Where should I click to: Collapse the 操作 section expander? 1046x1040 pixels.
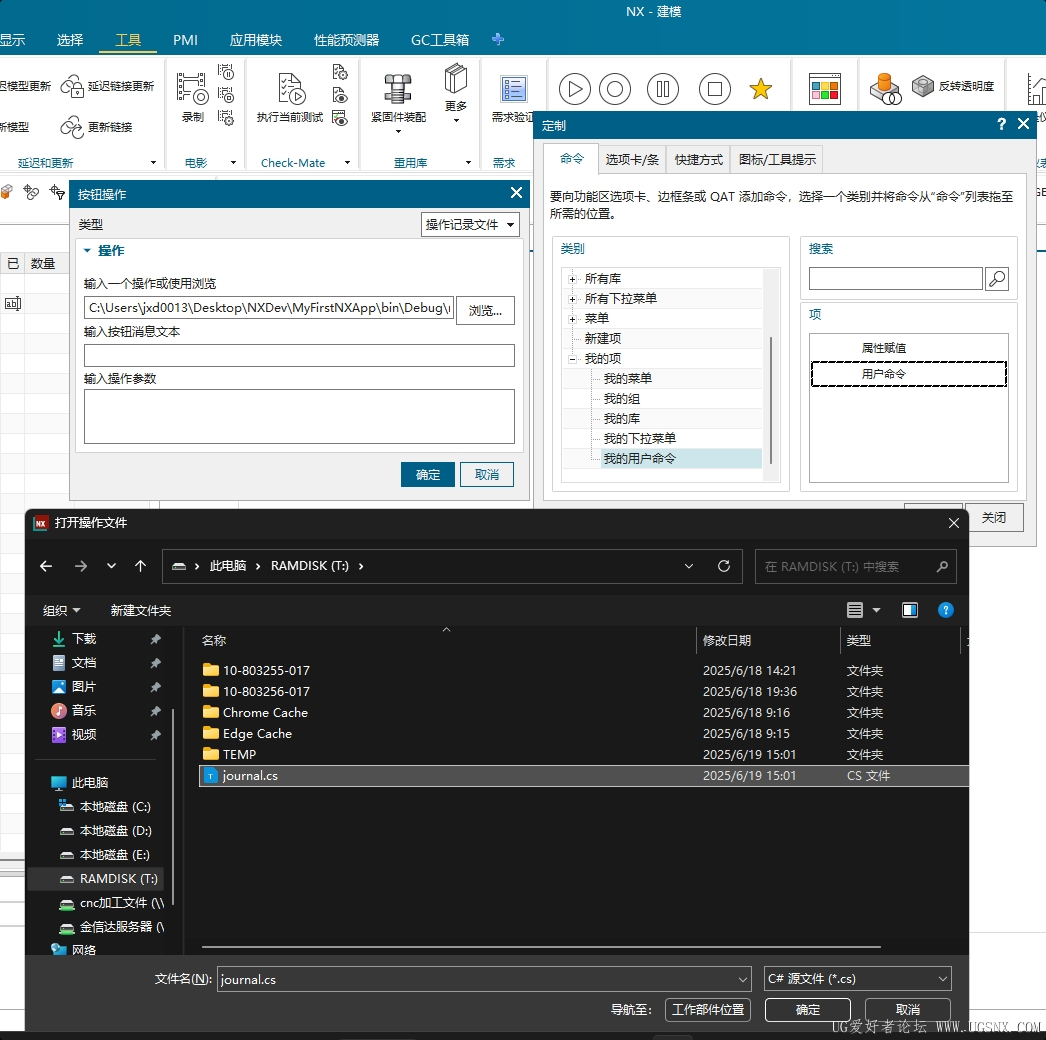click(87, 251)
